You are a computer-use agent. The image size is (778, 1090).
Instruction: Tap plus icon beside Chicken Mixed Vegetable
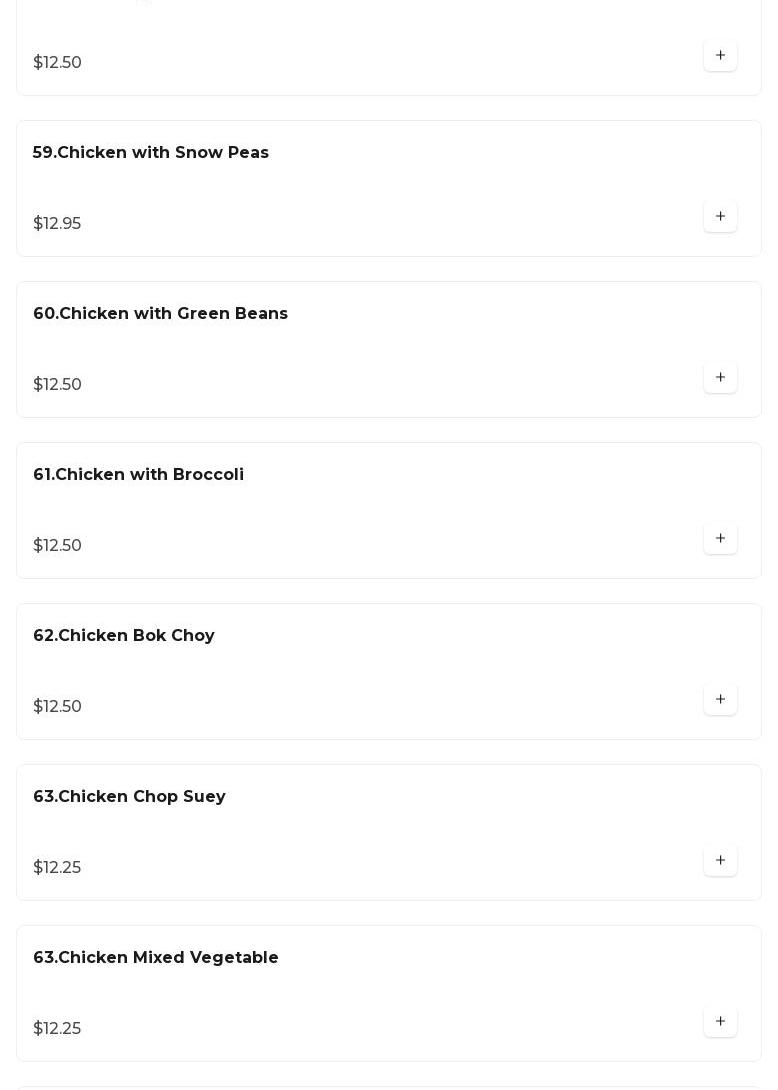[x=720, y=1022]
